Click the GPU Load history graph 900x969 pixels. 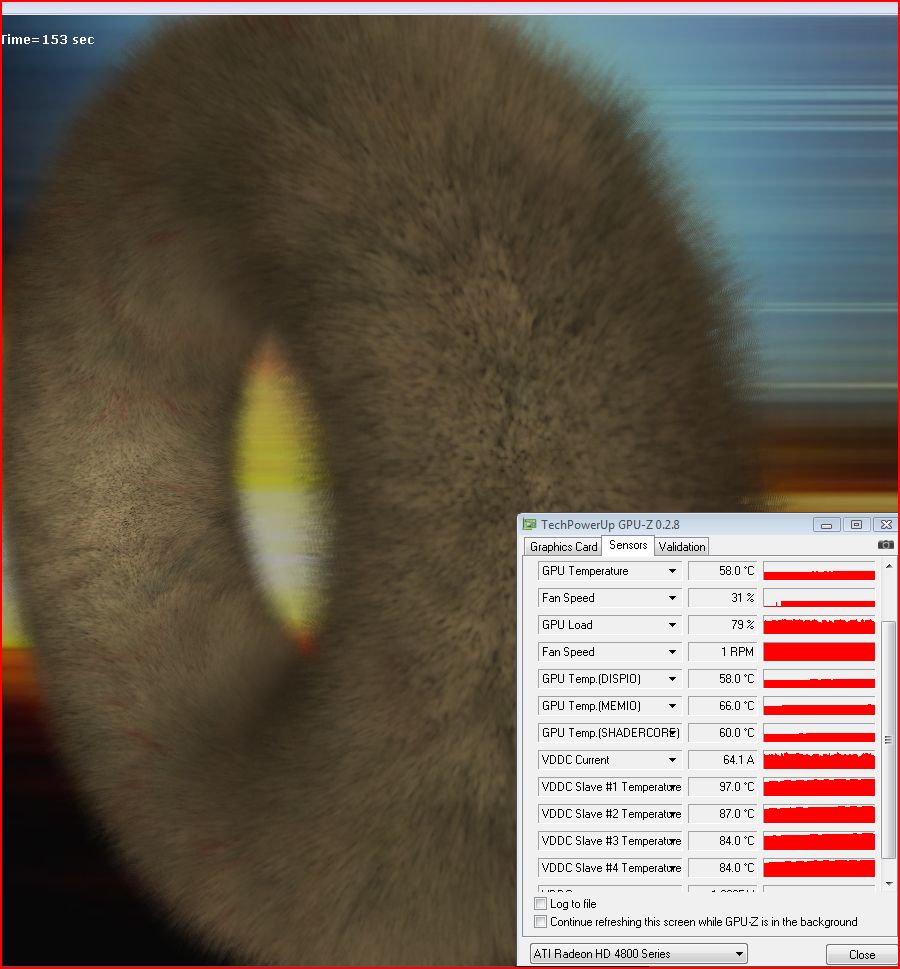[819, 625]
